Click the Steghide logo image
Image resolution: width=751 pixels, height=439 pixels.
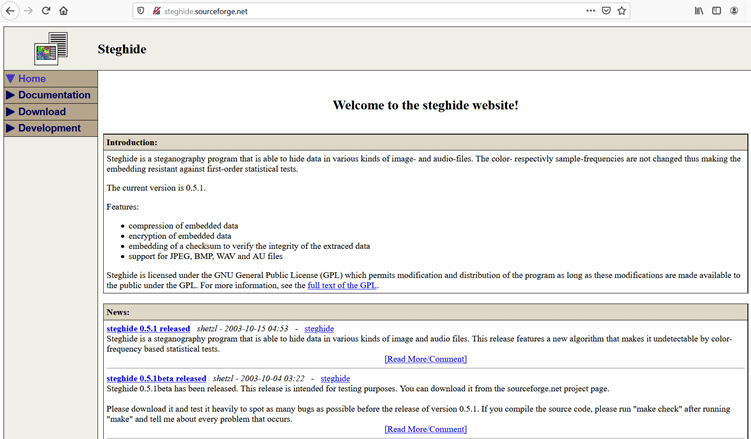50,48
